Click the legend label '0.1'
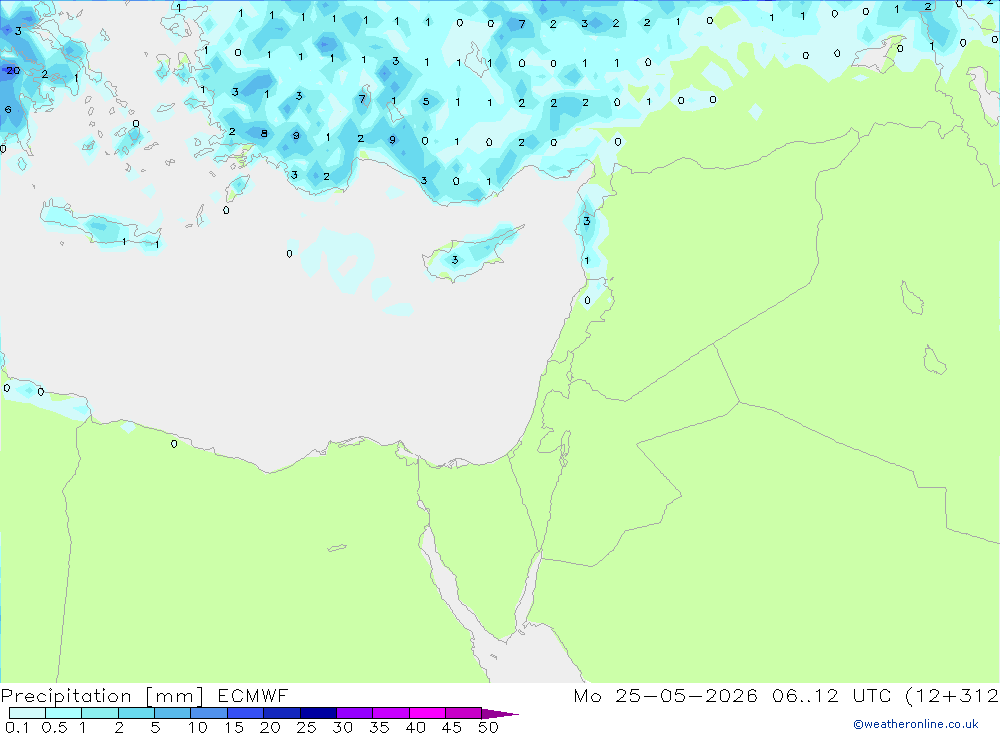 (17, 727)
